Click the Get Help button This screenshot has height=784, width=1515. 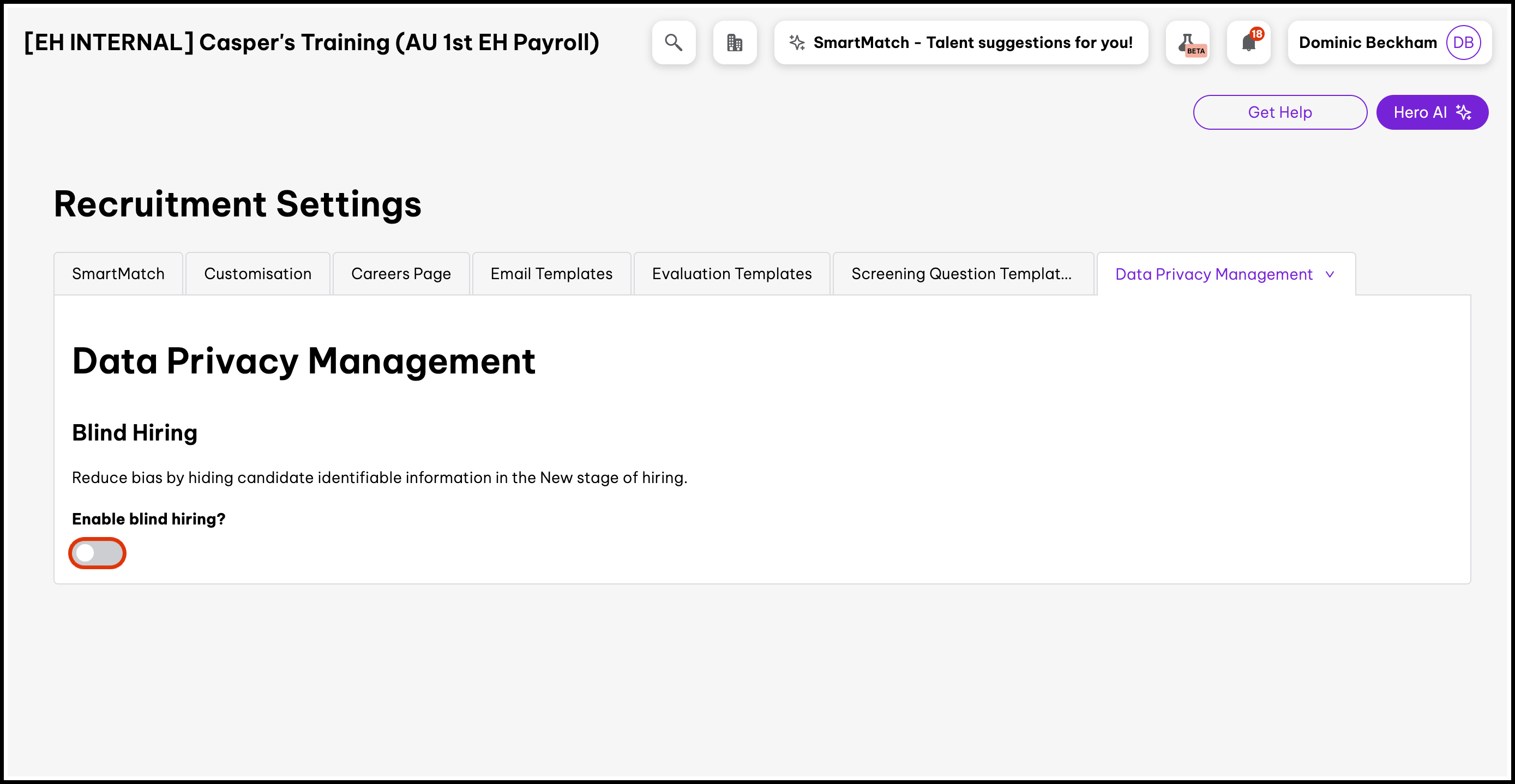pyautogui.click(x=1280, y=112)
